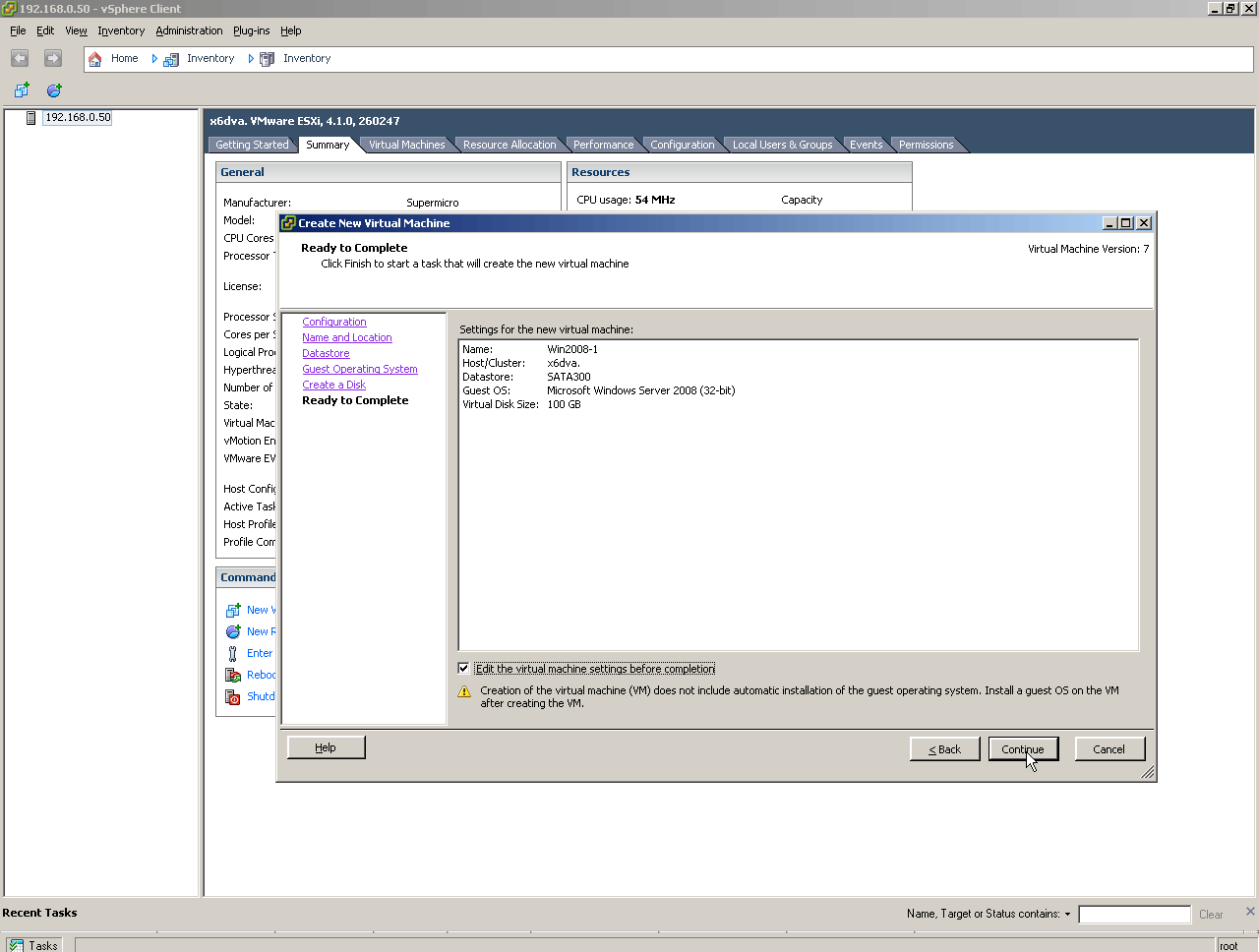This screenshot has width=1259, height=952.
Task: Switch to the Permissions tab
Action: 926,145
